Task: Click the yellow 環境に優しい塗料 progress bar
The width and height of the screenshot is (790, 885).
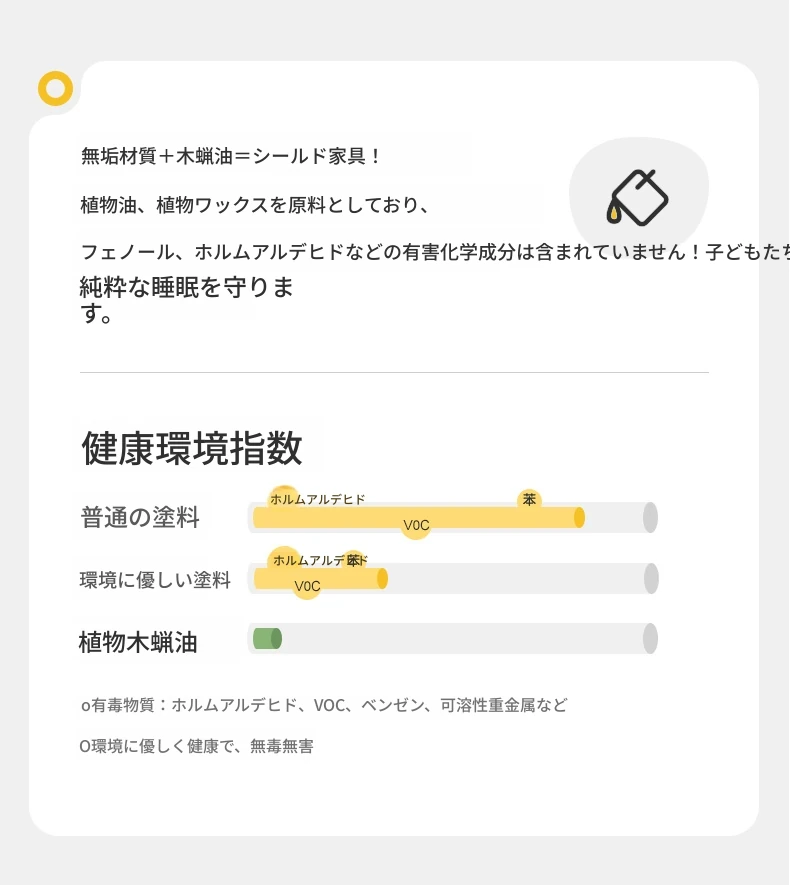Action: point(321,579)
